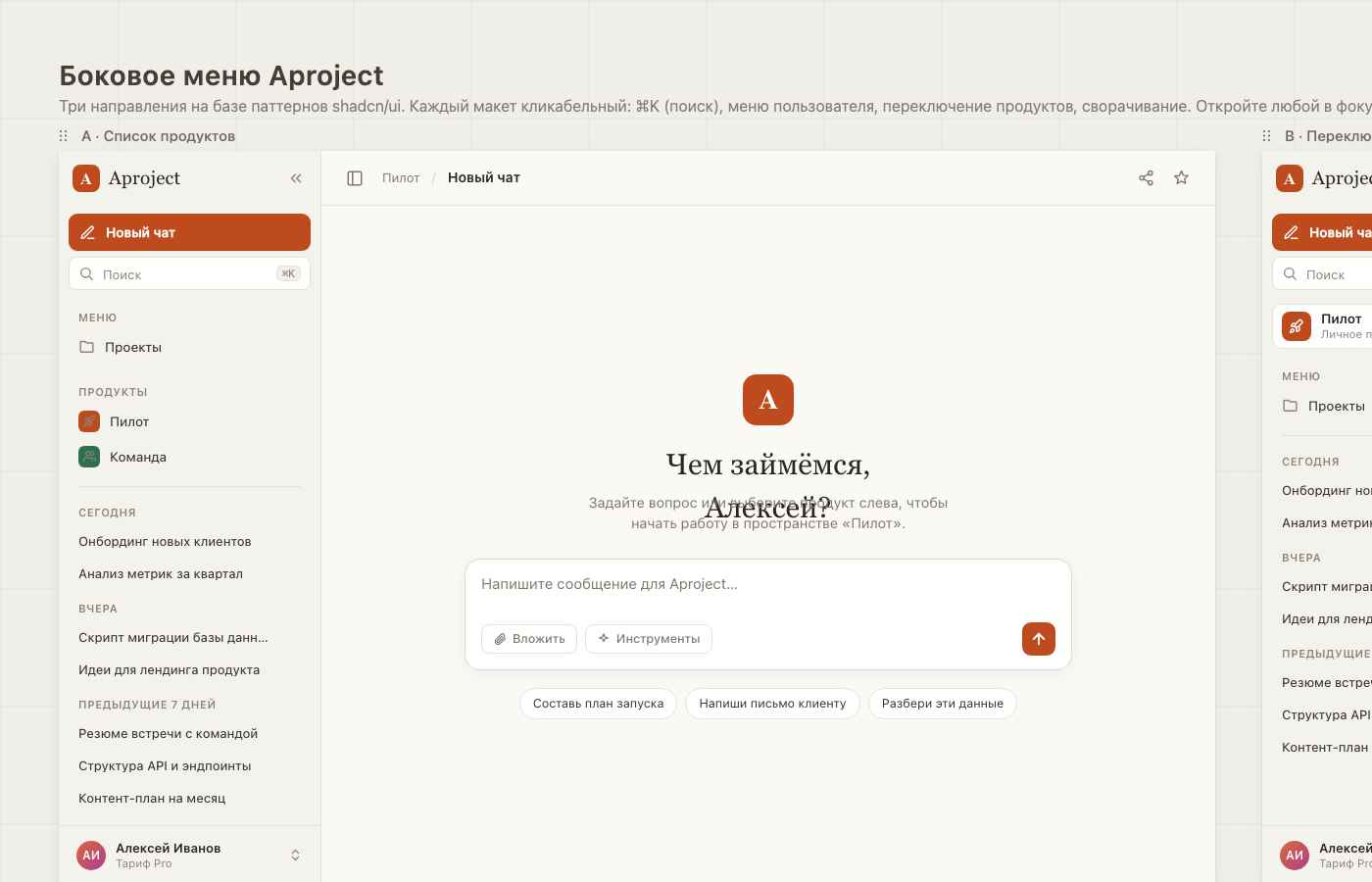The image size is (1372, 882).
Task: Click the Новый чат breadcrumb title in the header
Action: point(484,177)
